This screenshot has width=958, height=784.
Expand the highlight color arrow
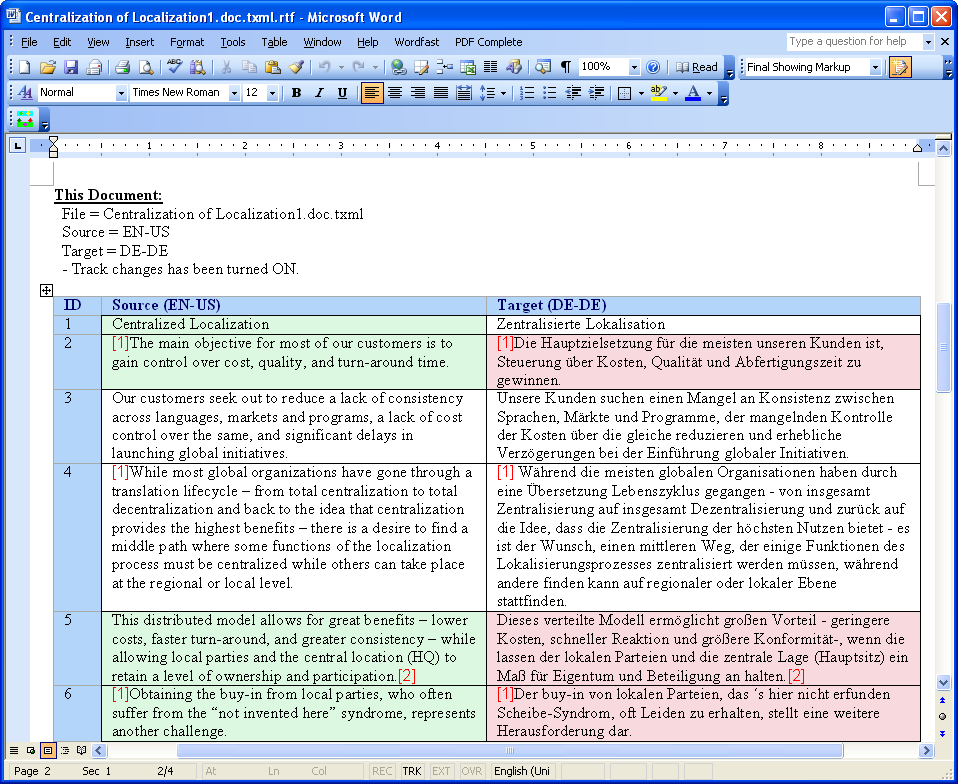(x=675, y=93)
